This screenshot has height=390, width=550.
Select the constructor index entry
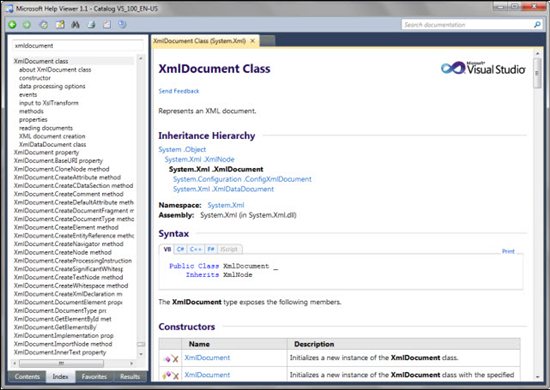35,78
